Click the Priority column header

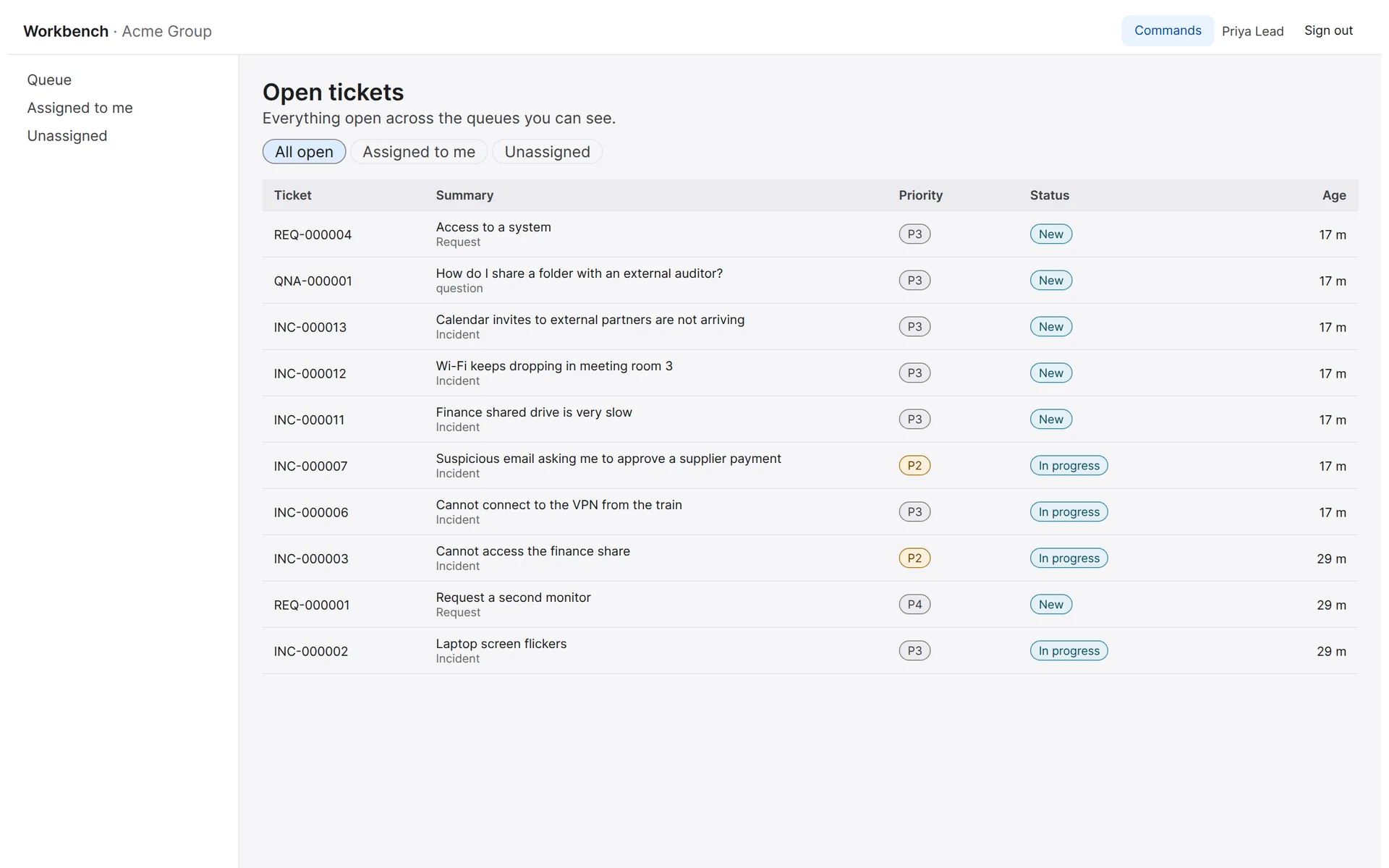[x=920, y=195]
